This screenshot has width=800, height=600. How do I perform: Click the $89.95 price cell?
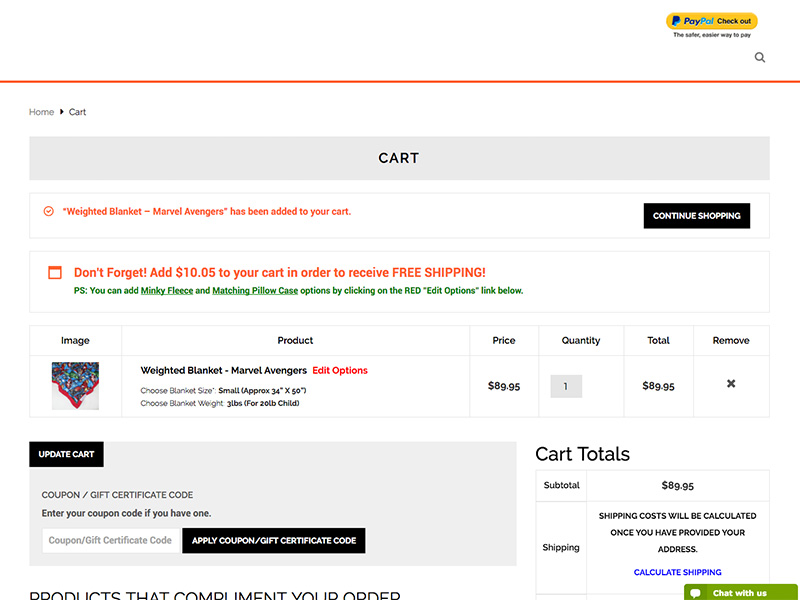point(504,386)
